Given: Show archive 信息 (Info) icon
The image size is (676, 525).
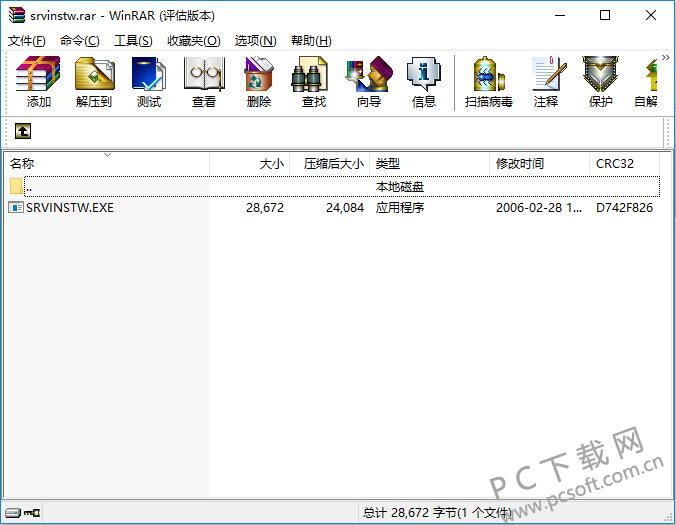Looking at the screenshot, I should tap(423, 82).
